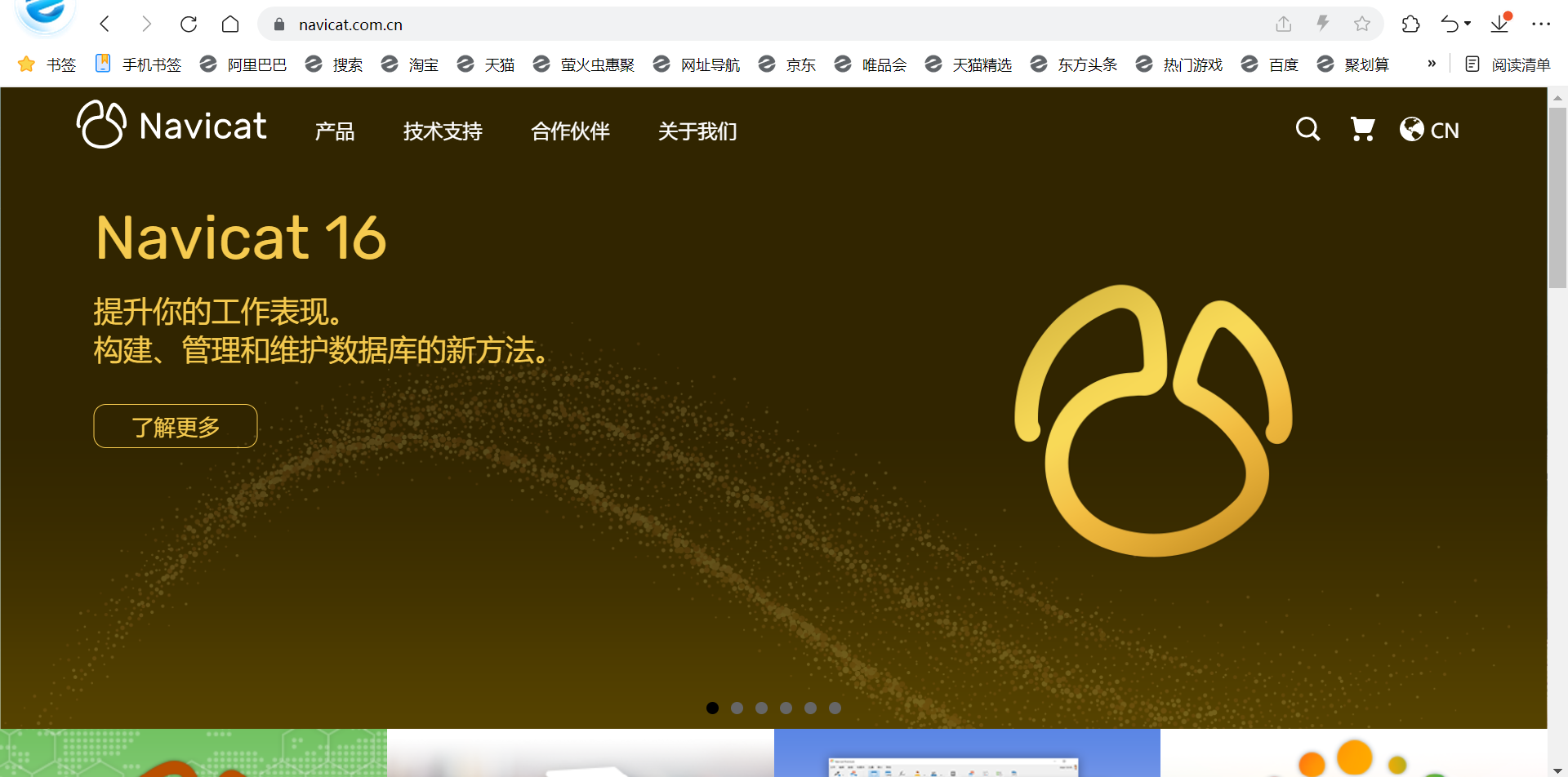
Task: Open the 网址导航 bookmark
Action: 696,64
